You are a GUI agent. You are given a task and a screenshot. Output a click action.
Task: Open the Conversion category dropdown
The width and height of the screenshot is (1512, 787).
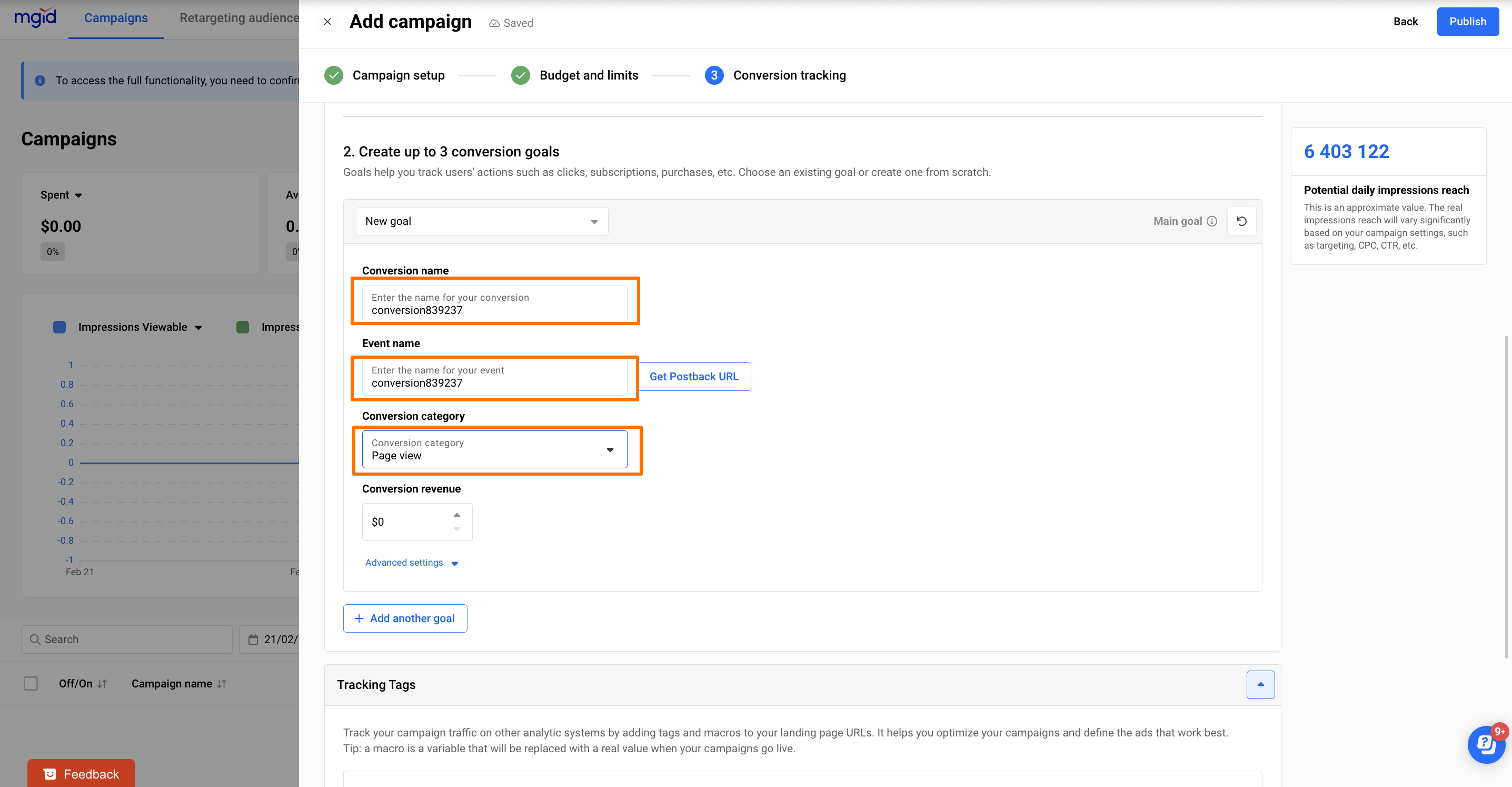(x=494, y=449)
